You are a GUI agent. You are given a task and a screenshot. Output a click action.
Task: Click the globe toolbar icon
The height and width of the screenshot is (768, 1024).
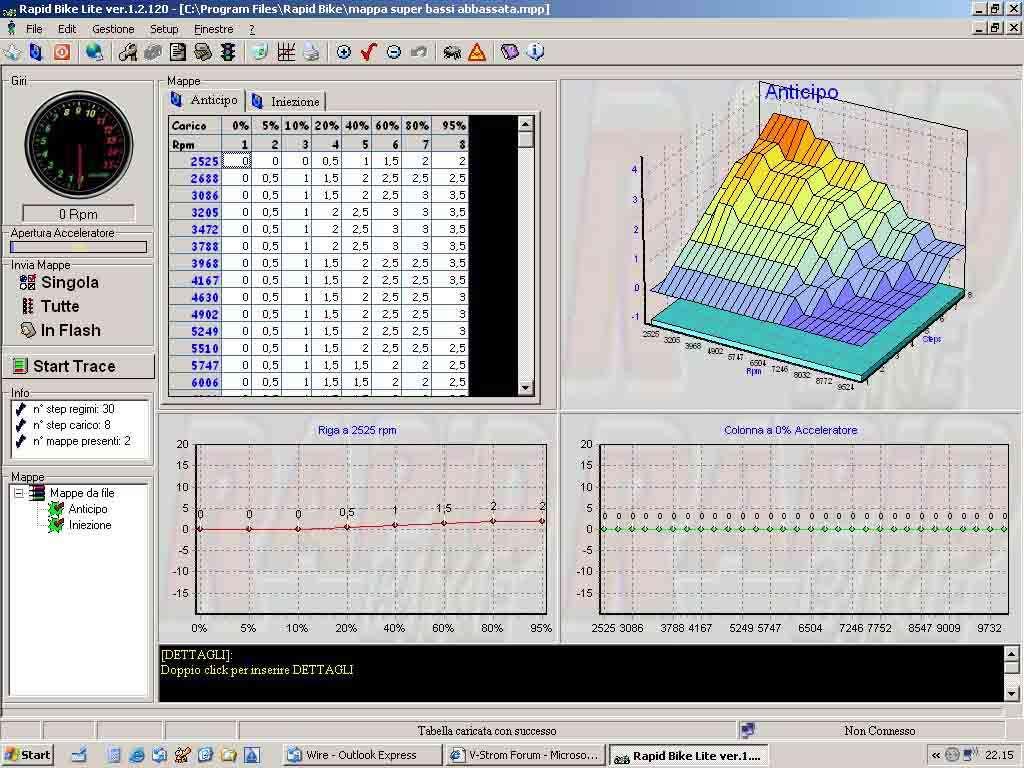(x=94, y=52)
